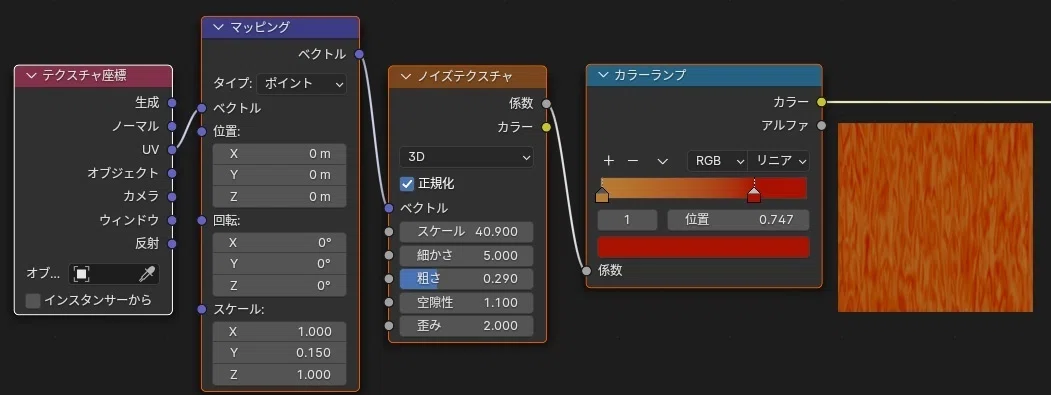Select the カラーランプ node title

(x=650, y=76)
